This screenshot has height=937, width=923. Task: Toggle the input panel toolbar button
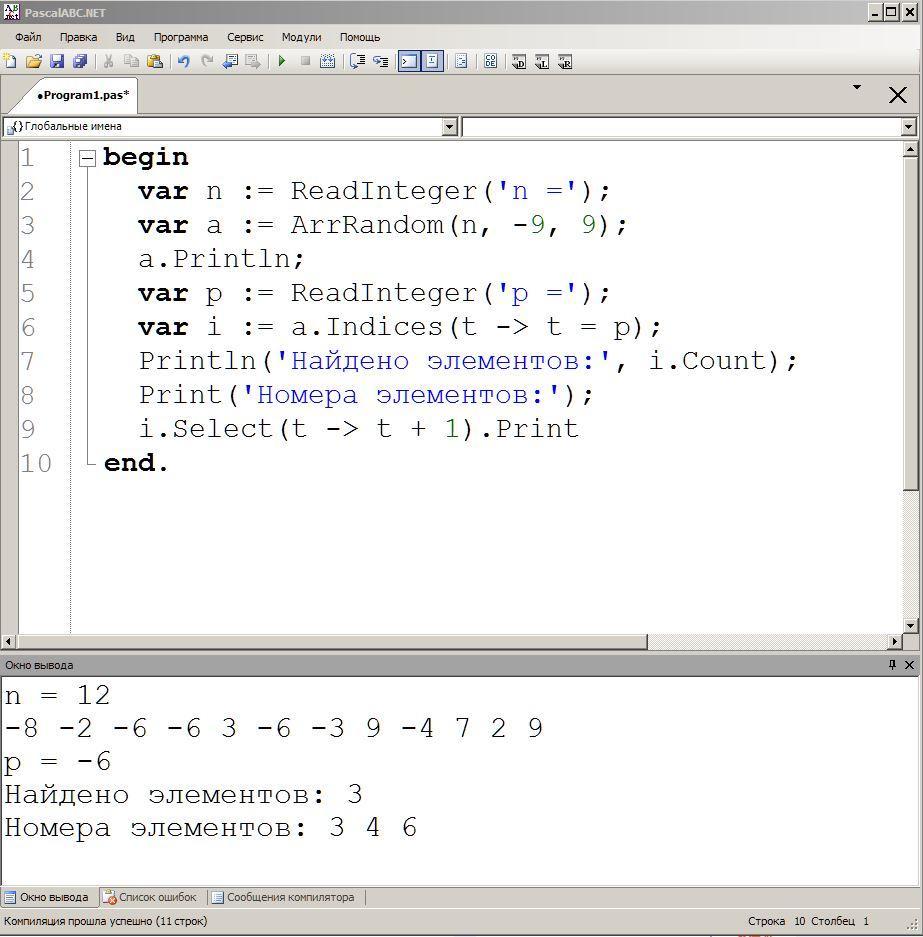pos(433,61)
